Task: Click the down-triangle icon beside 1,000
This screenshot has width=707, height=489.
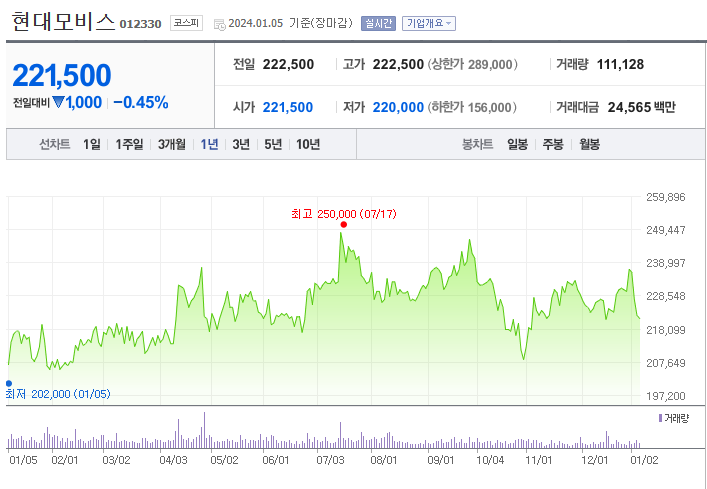Action: pos(58,102)
